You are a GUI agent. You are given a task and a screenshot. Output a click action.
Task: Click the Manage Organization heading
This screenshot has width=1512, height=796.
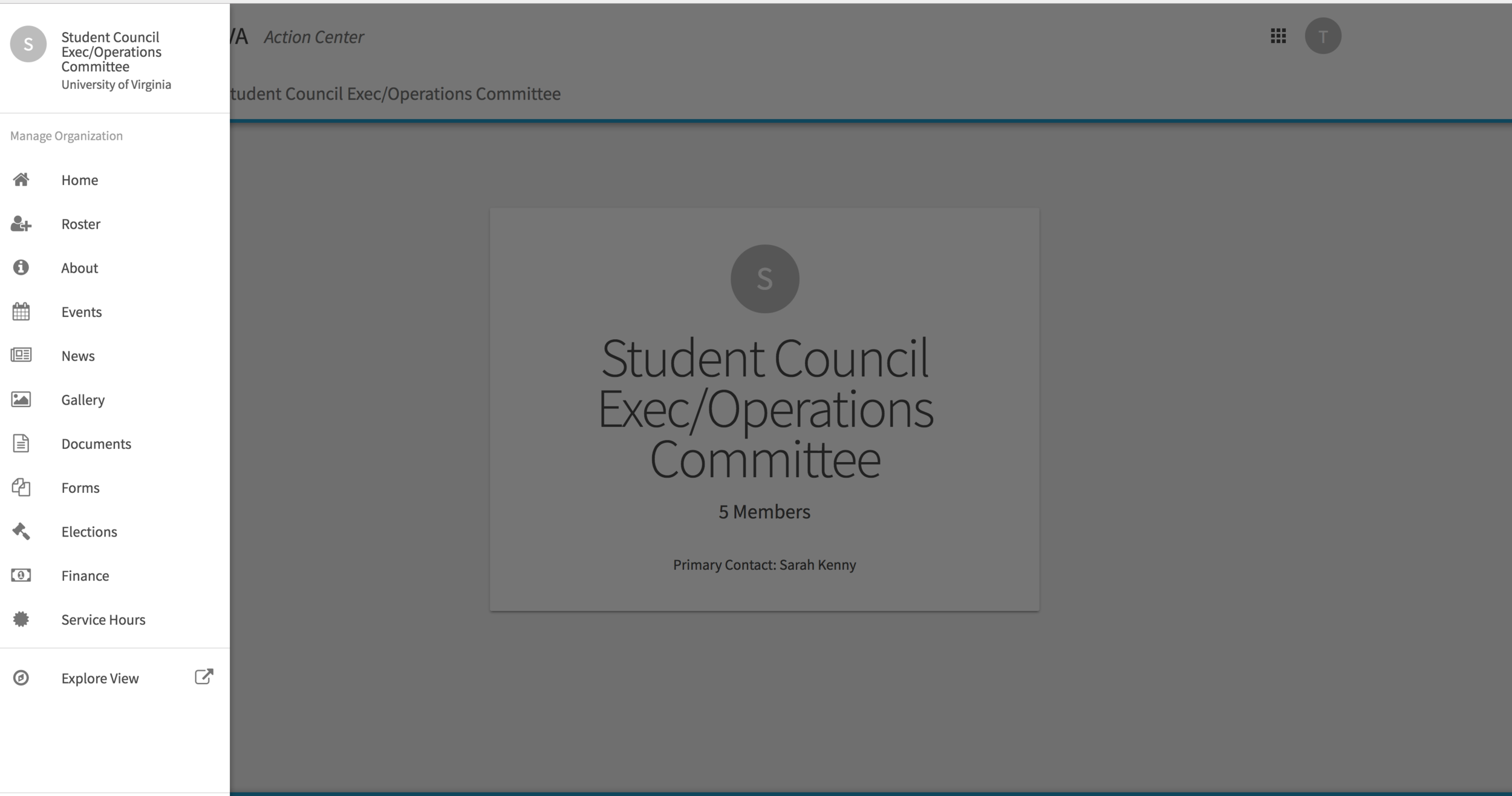67,135
